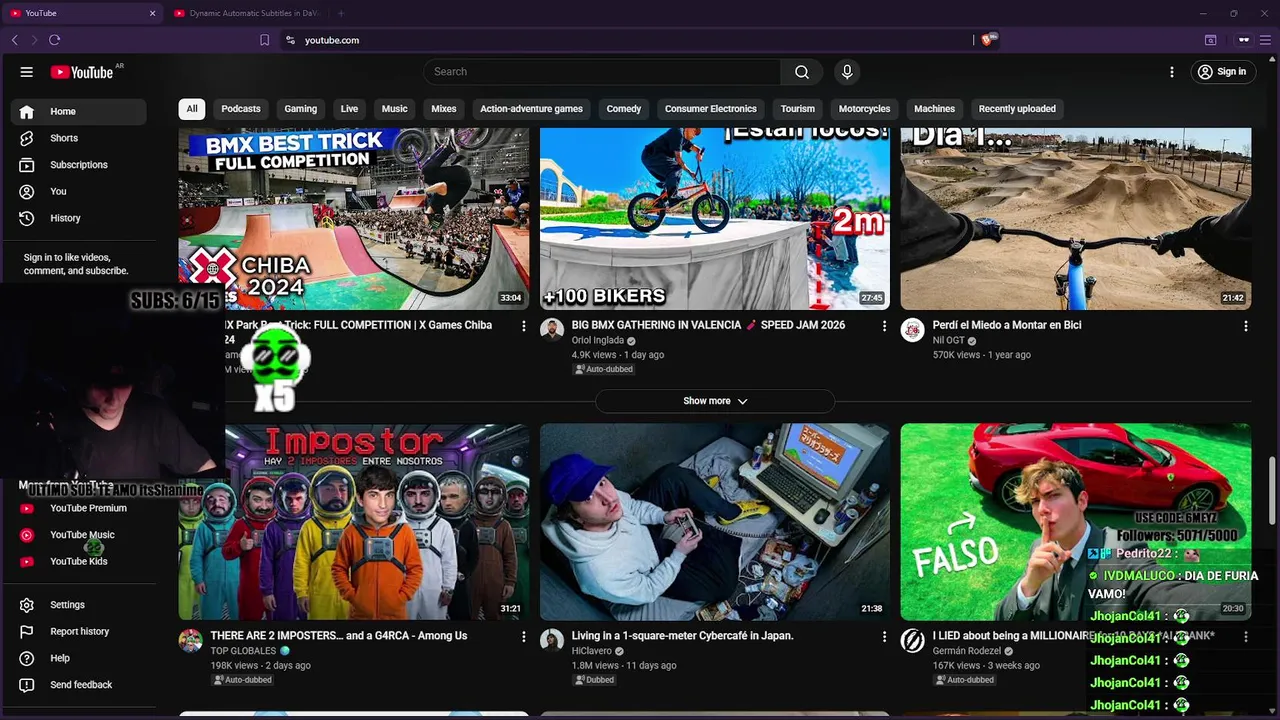Open options for I LIED MILLIONAIRE video

point(1246,636)
